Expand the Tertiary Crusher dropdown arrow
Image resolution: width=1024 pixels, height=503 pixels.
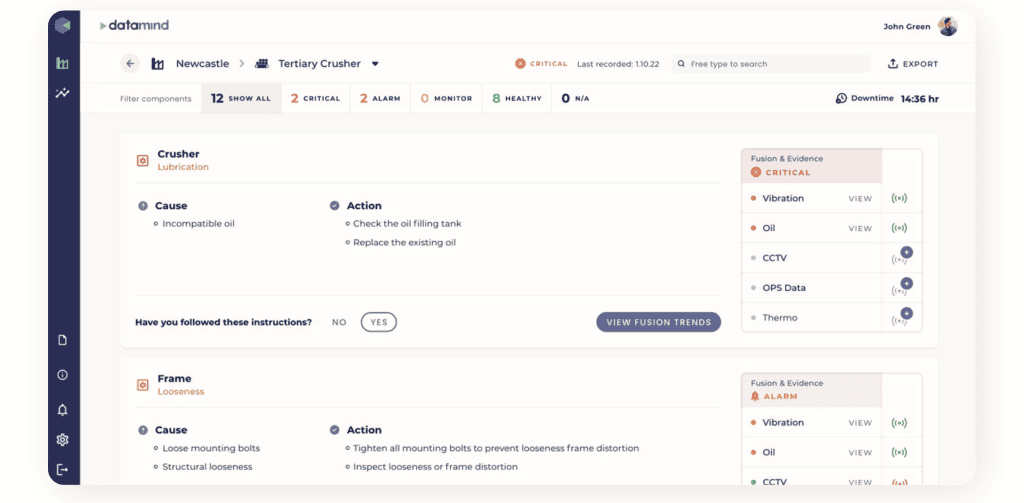tap(375, 64)
